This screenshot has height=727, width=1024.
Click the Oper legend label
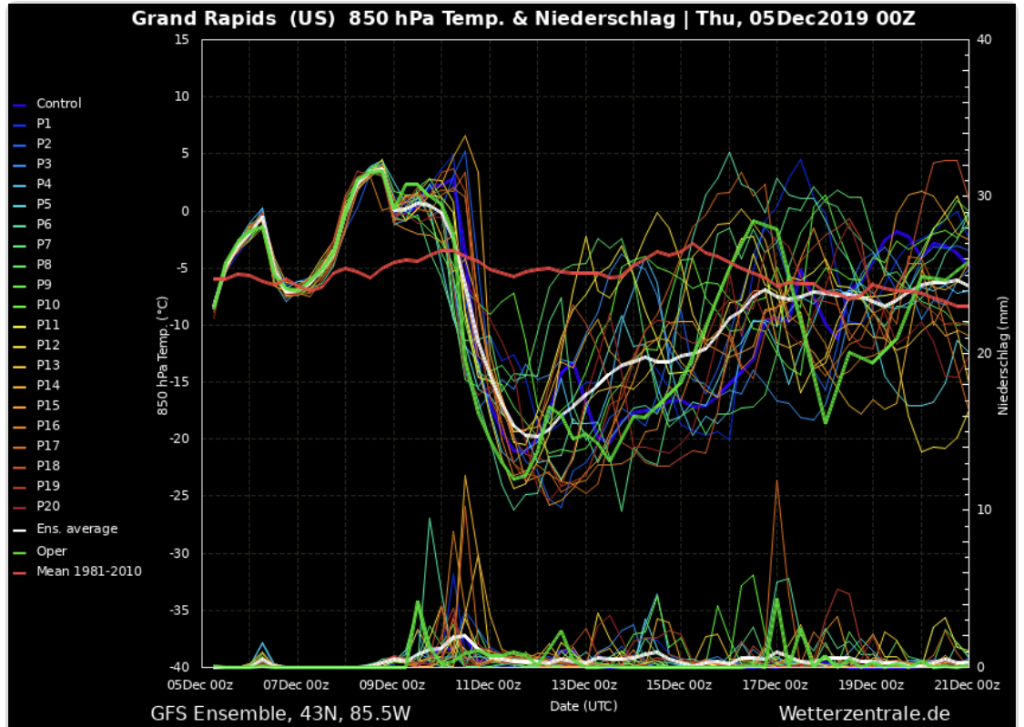pyautogui.click(x=52, y=551)
